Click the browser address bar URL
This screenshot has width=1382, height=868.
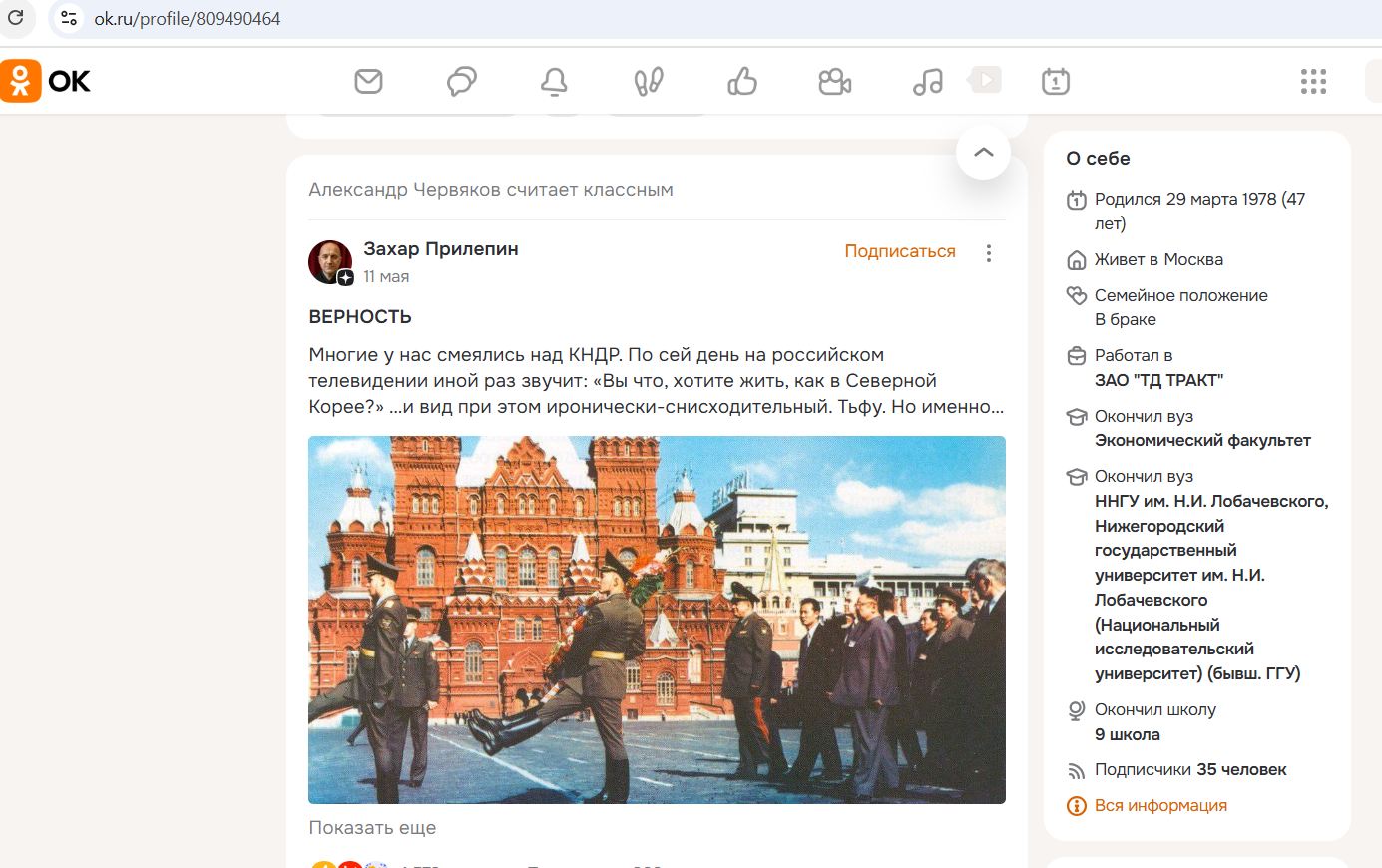click(x=188, y=19)
